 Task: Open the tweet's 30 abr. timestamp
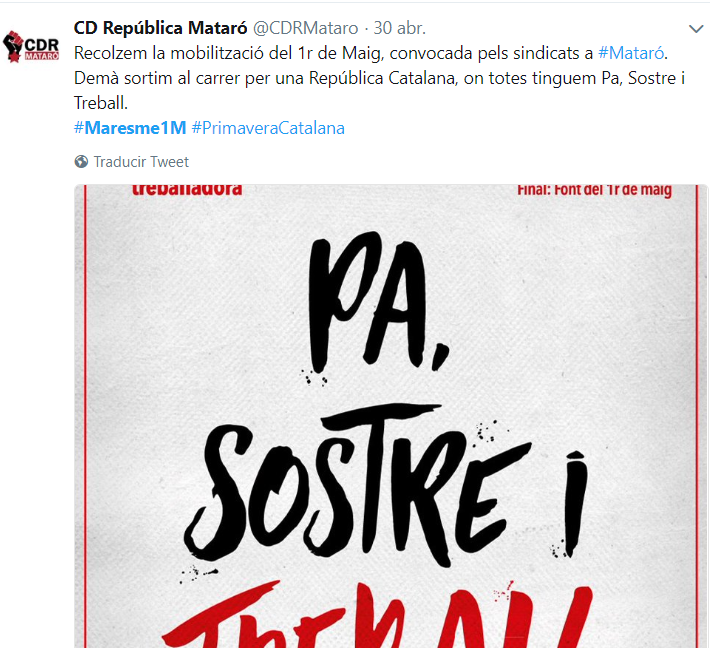[x=399, y=28]
